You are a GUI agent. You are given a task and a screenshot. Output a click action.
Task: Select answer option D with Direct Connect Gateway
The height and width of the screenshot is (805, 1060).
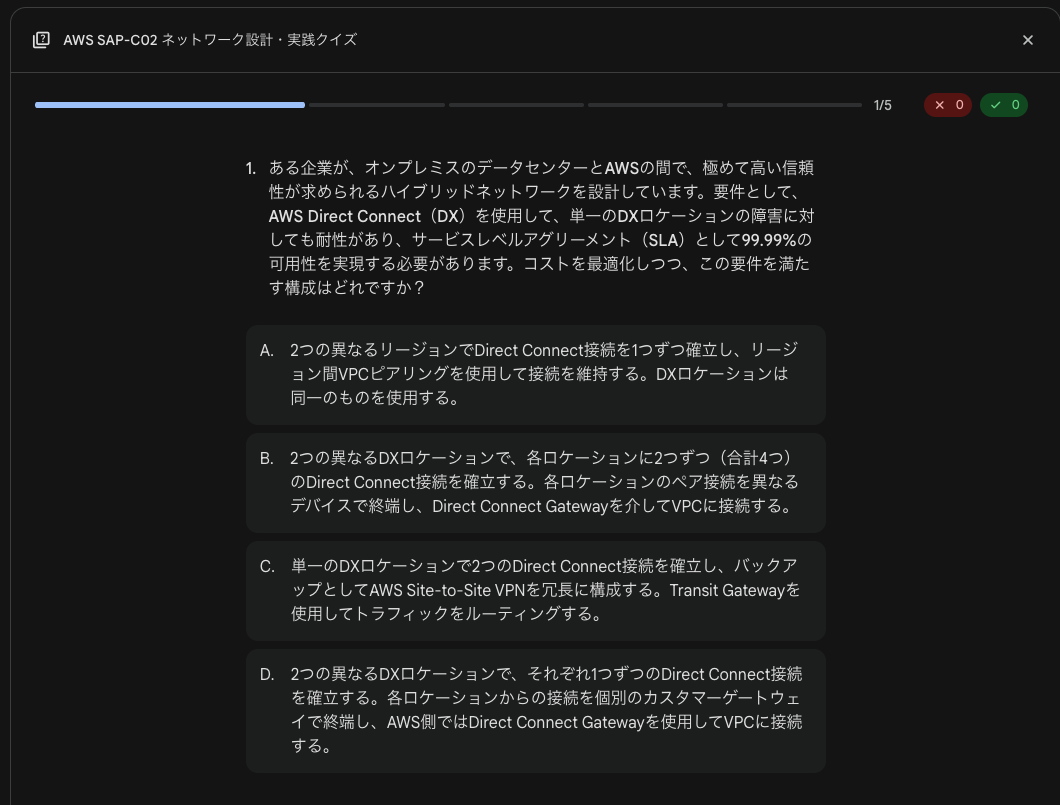click(x=536, y=710)
